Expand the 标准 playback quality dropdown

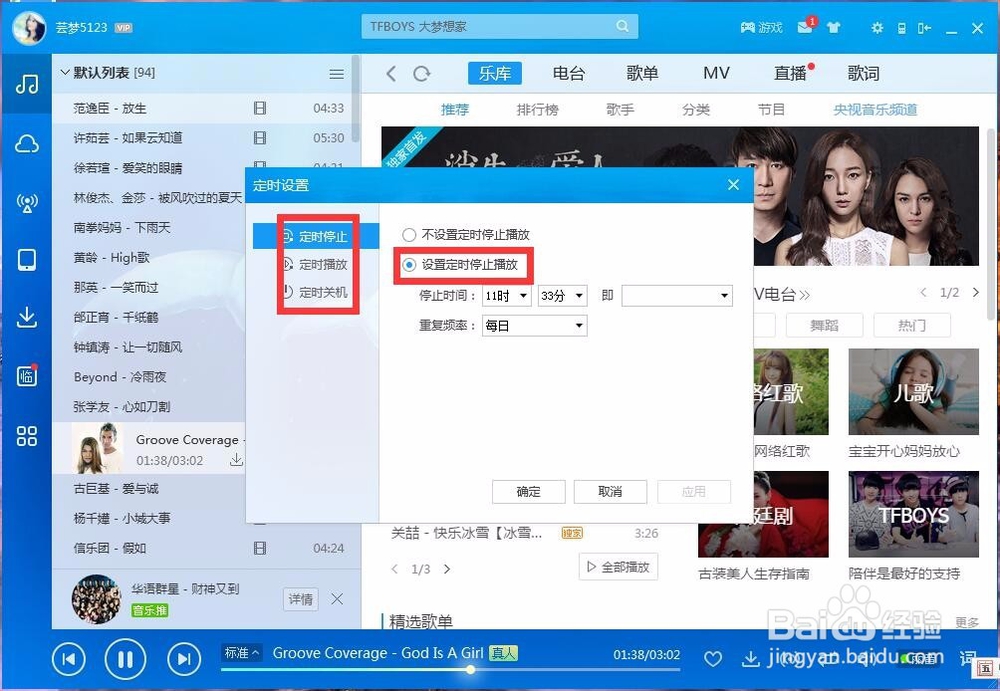tap(240, 651)
